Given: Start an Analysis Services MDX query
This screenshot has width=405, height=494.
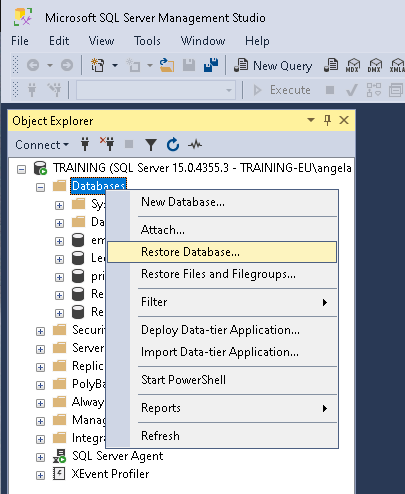Looking at the screenshot, I should coord(353,65).
